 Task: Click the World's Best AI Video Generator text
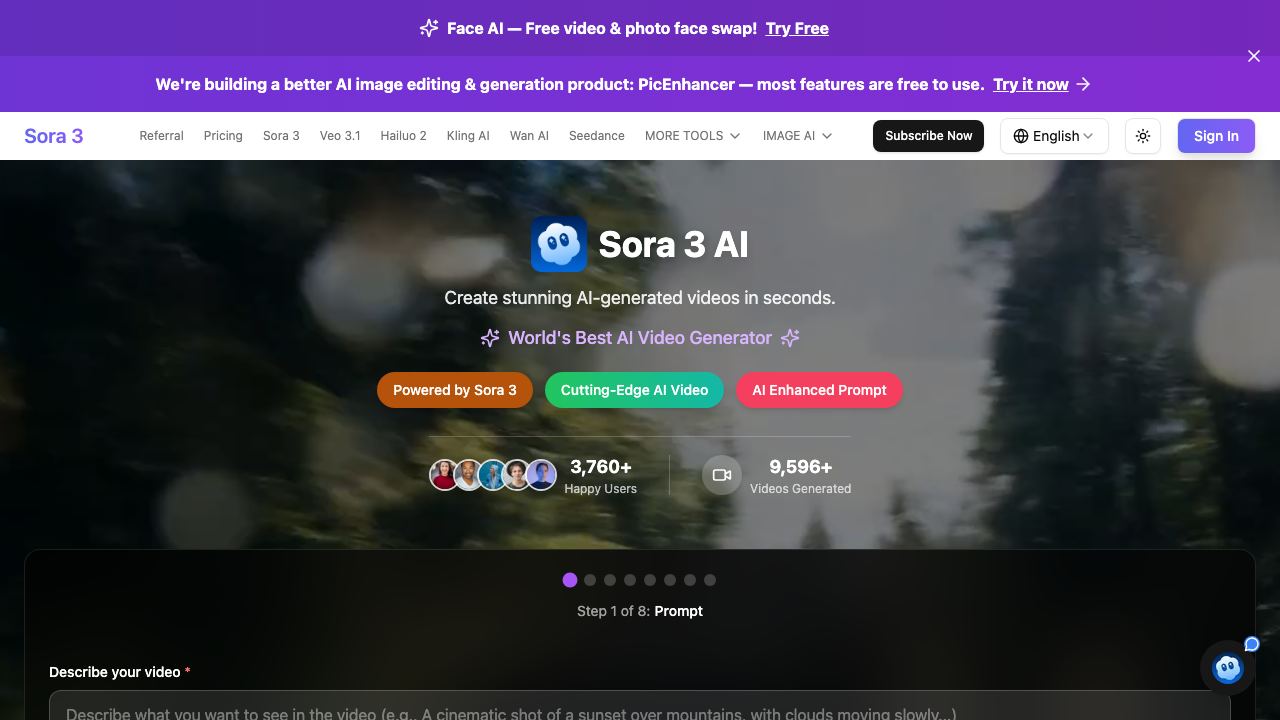[640, 338]
